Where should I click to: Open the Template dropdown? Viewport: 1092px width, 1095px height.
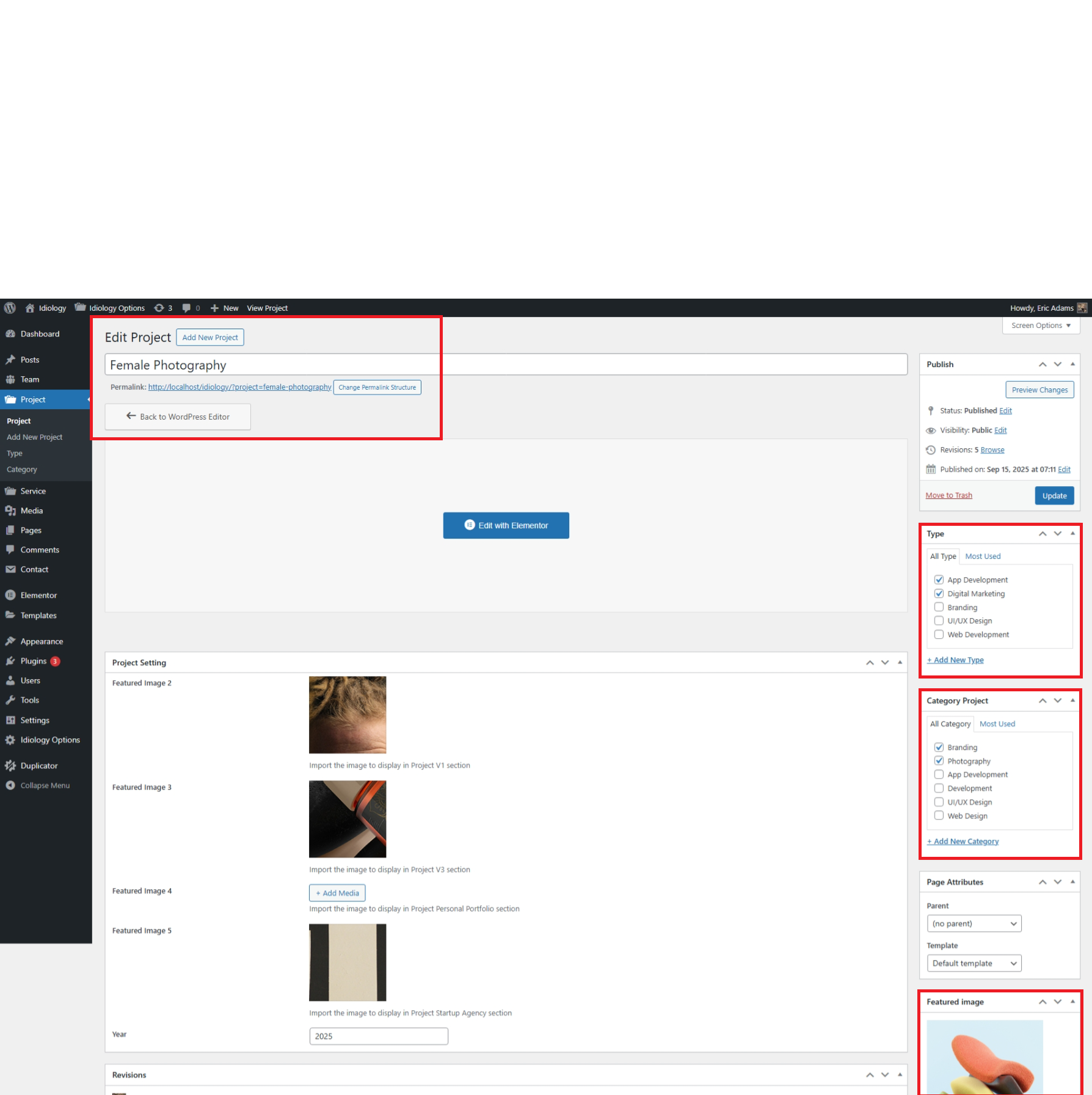pyautogui.click(x=974, y=963)
